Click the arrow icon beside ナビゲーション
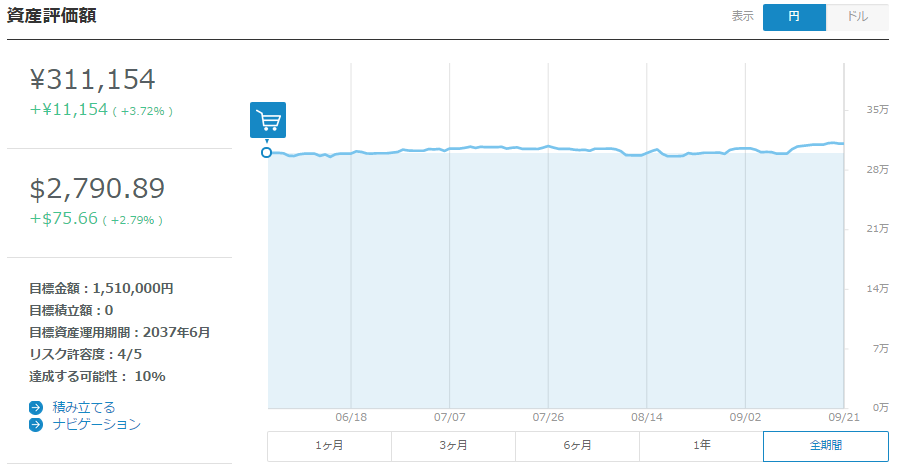Viewport: 901px width, 470px height. [x=36, y=424]
